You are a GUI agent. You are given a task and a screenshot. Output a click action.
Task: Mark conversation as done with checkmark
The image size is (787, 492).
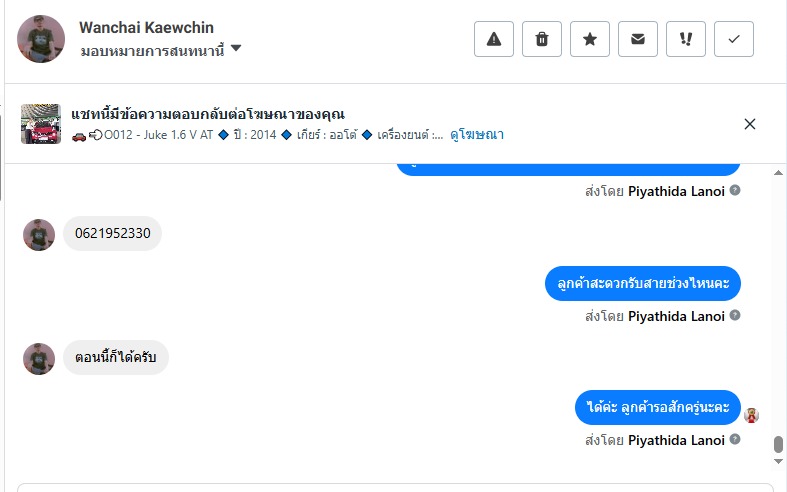(x=734, y=39)
